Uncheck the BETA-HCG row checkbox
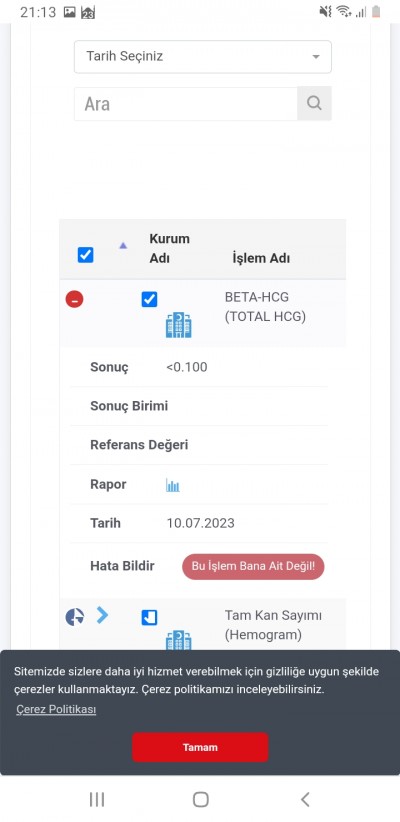The width and height of the screenshot is (400, 822). point(149,299)
